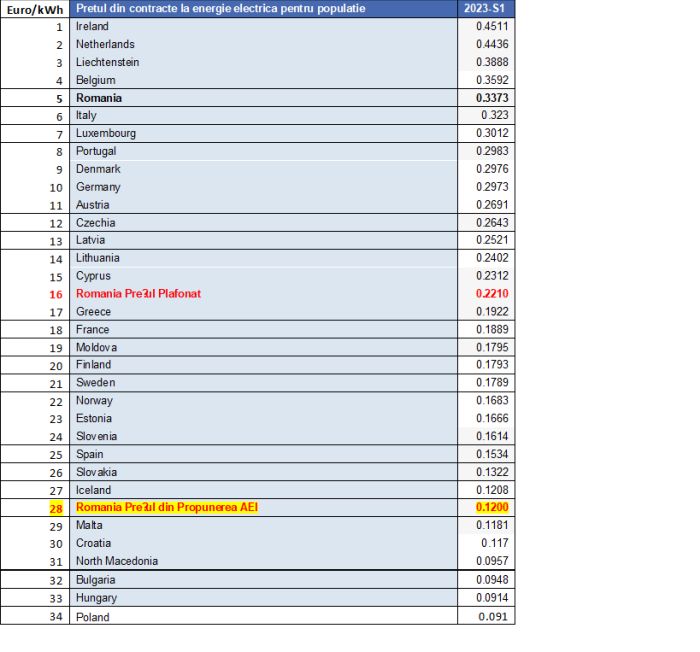Select the Poland cell
Viewport: 700px width, 652px height.
263,616
